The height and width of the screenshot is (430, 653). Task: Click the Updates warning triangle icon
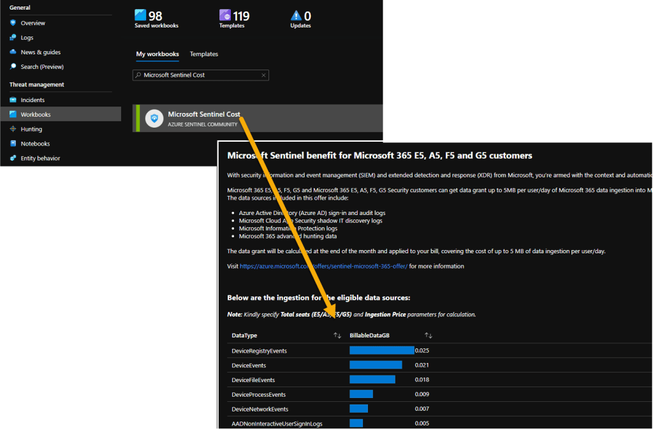(296, 15)
